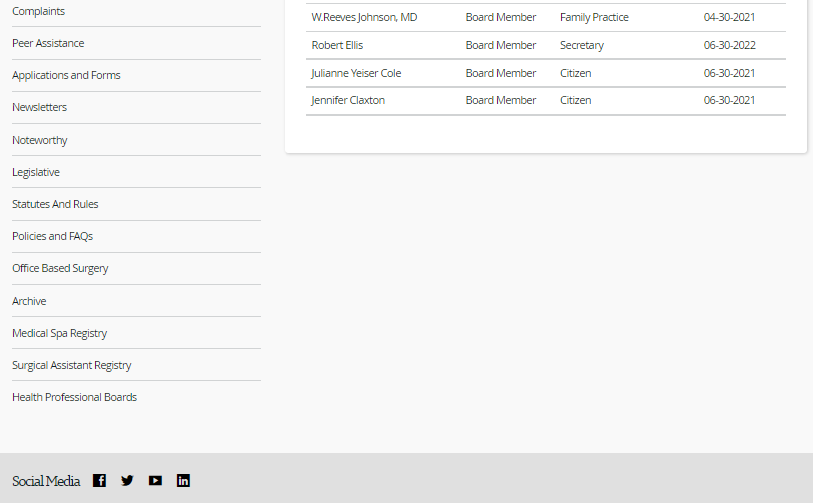Open the LinkedIn social media icon

point(183,481)
